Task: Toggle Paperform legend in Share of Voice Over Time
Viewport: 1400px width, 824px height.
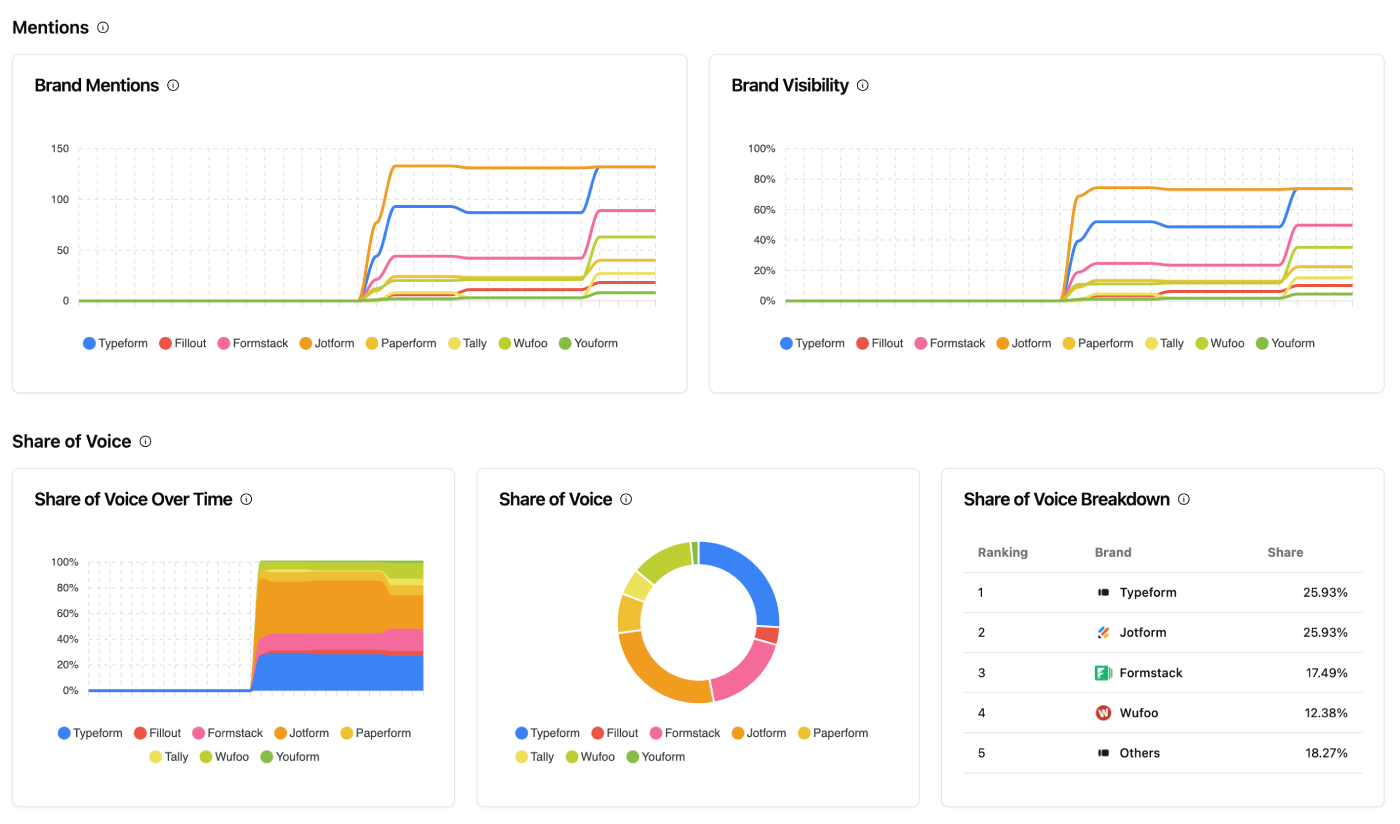Action: coord(375,734)
